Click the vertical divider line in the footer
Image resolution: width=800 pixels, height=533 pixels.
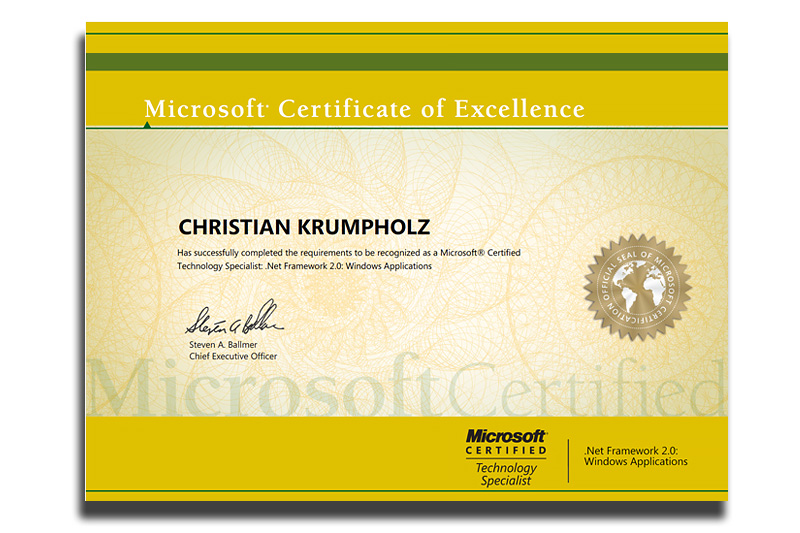[x=568, y=461]
